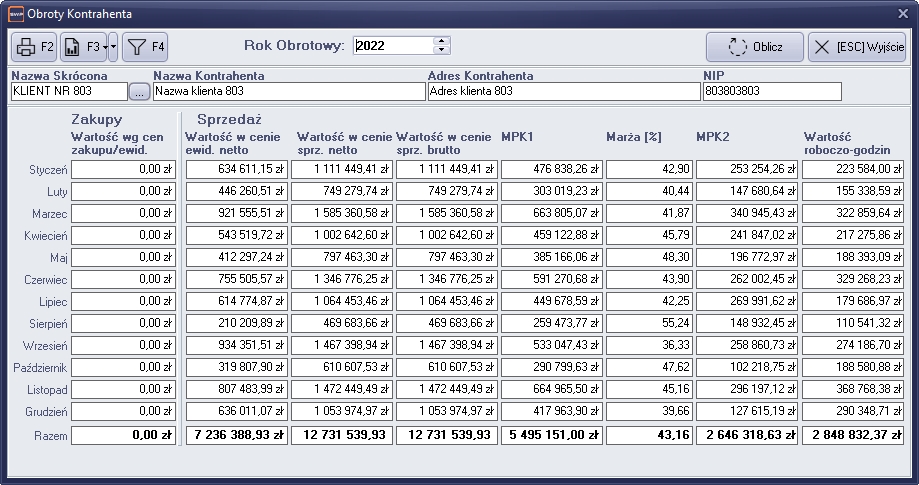This screenshot has width=919, height=485.
Task: Click the application icon in title bar
Action: point(15,14)
